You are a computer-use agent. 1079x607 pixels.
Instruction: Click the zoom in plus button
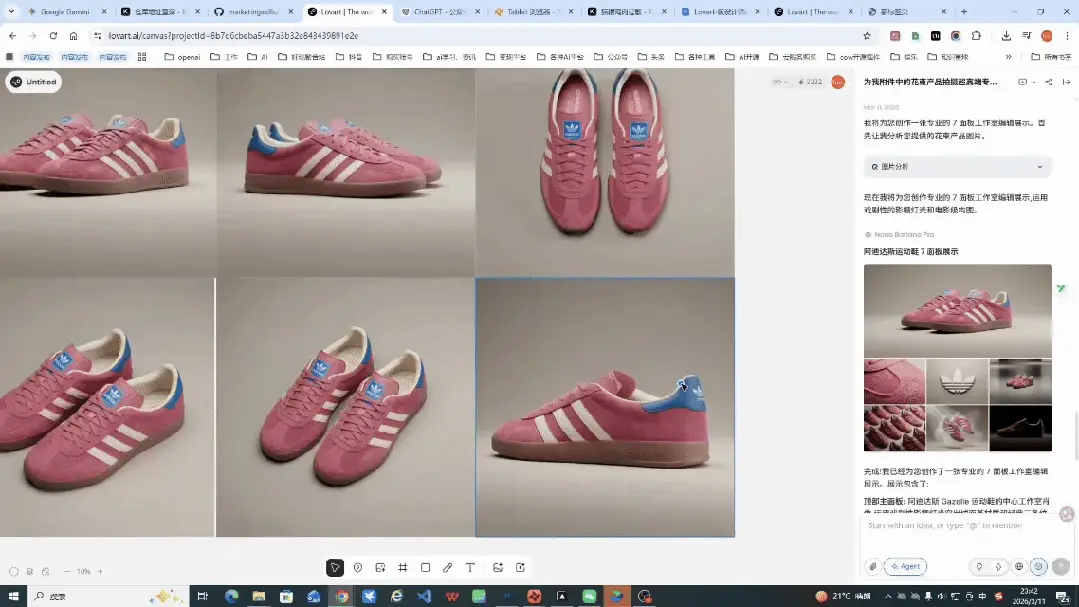click(x=100, y=572)
